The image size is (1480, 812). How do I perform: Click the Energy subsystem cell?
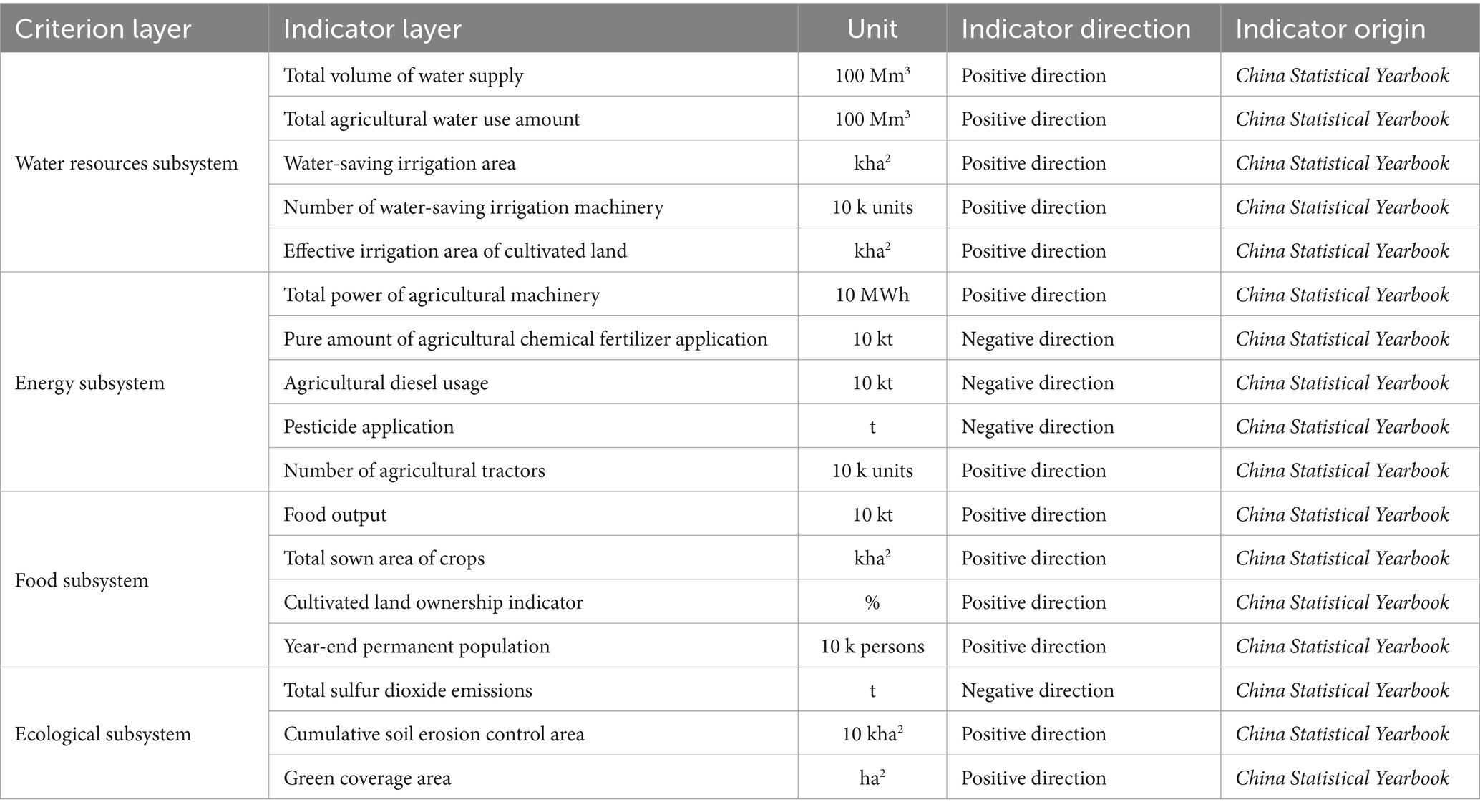(89, 383)
